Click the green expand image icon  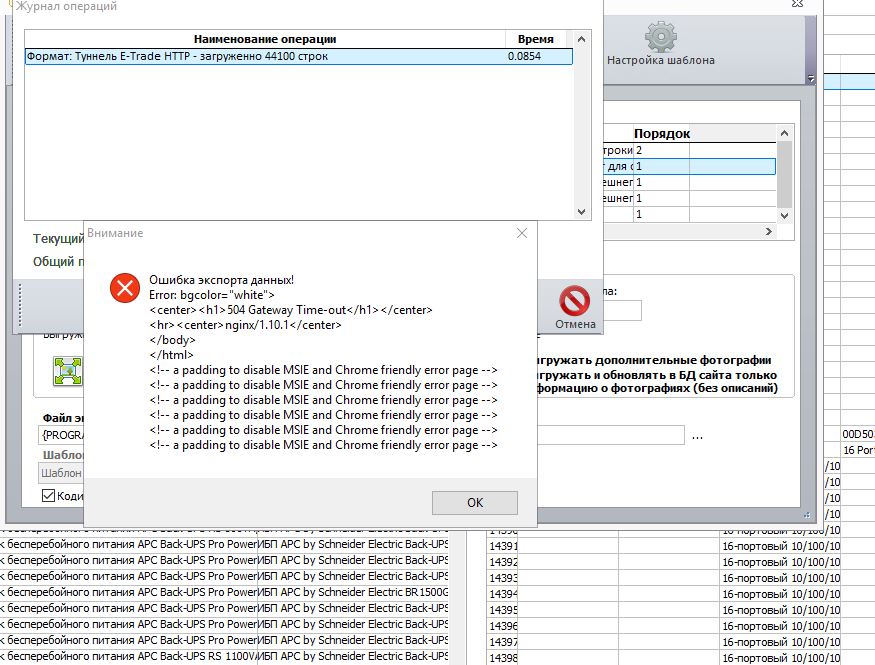(68, 371)
